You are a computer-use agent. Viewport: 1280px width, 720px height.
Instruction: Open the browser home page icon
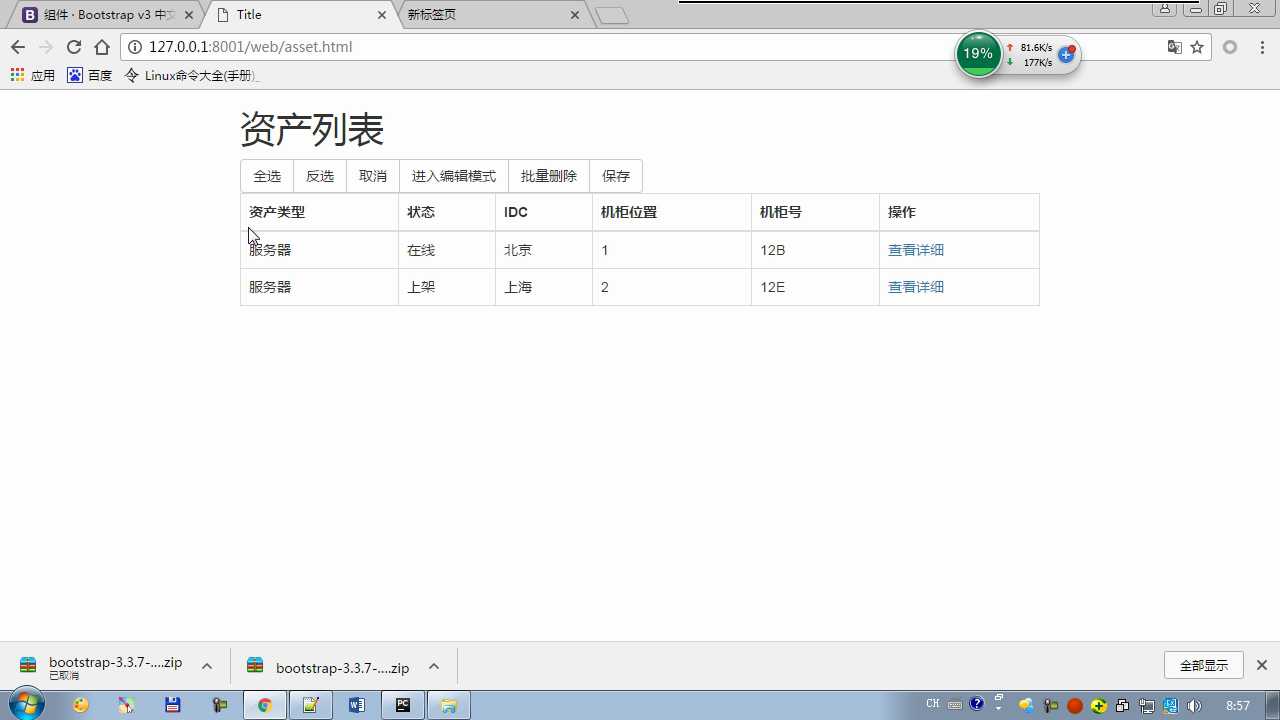coord(102,47)
